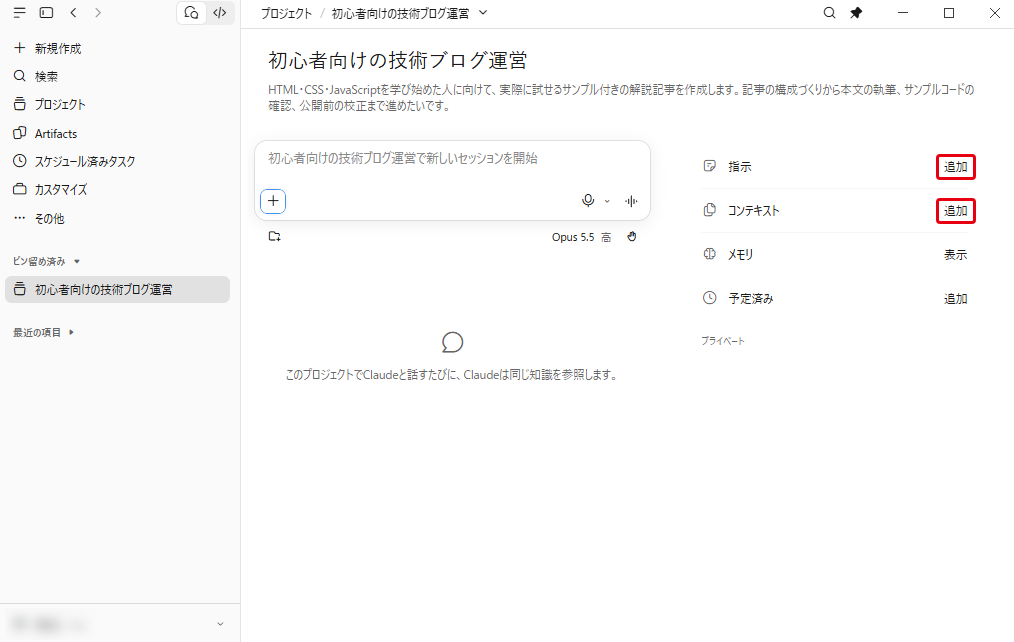This screenshot has width=1014, height=642.
Task: Click the プライベート label
Action: point(723,341)
